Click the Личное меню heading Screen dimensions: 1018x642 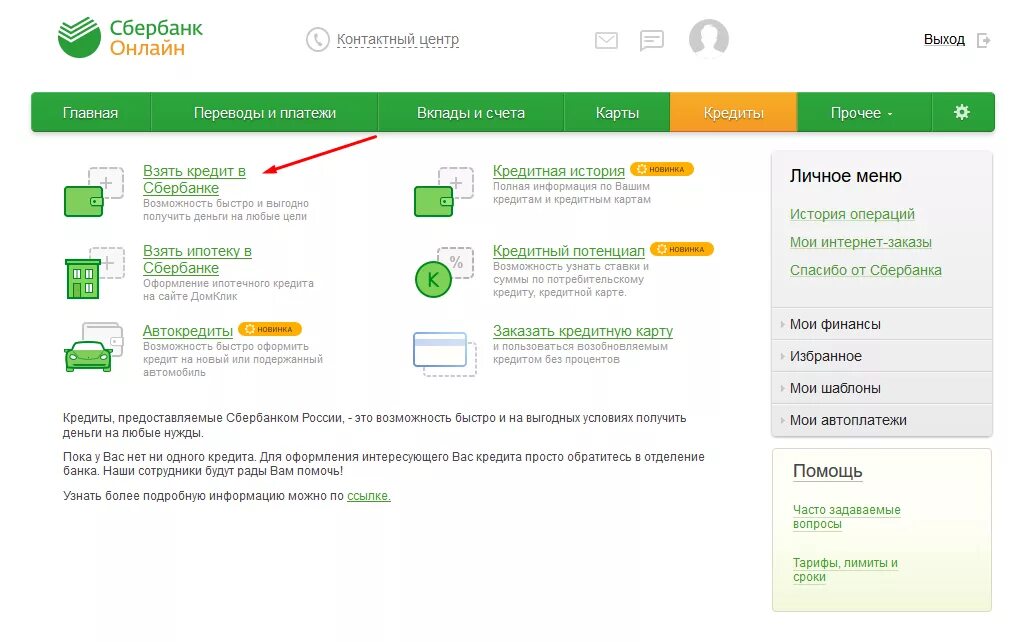click(845, 176)
